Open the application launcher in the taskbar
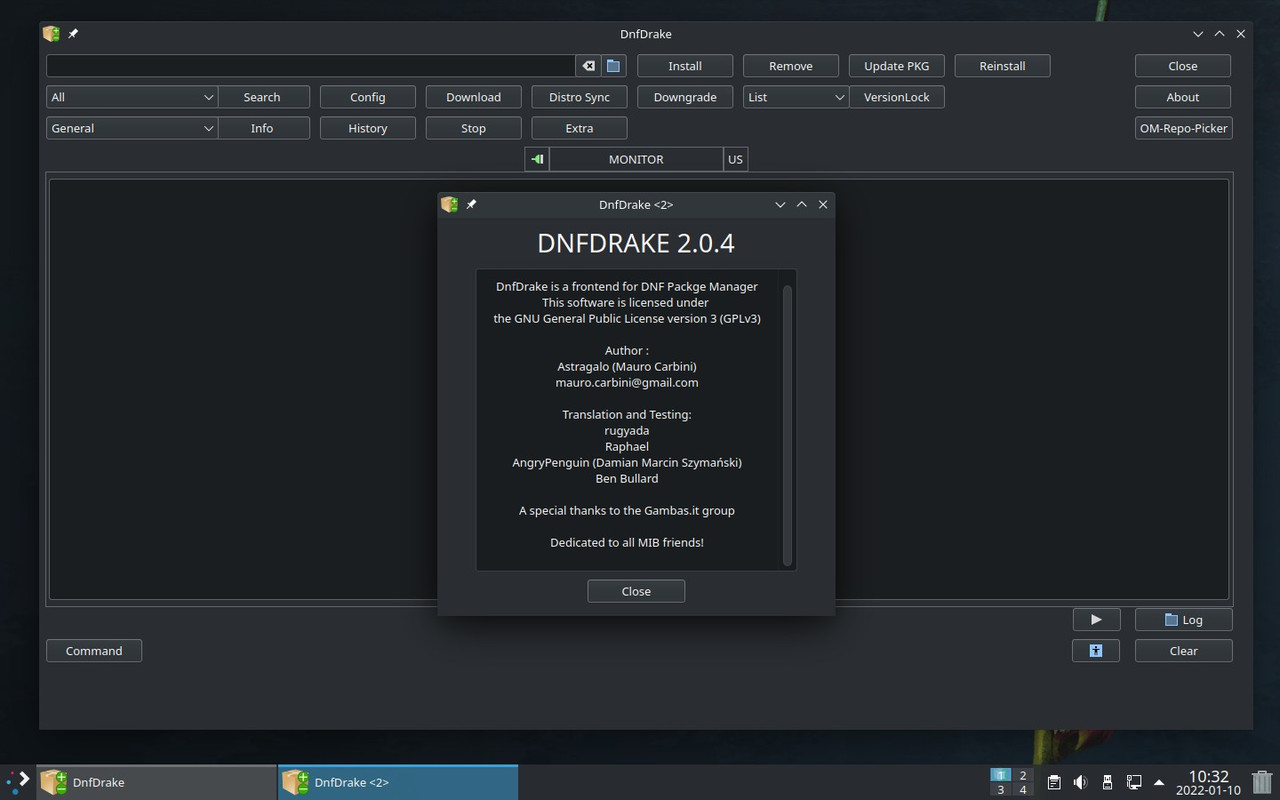This screenshot has width=1280, height=800. (18, 782)
